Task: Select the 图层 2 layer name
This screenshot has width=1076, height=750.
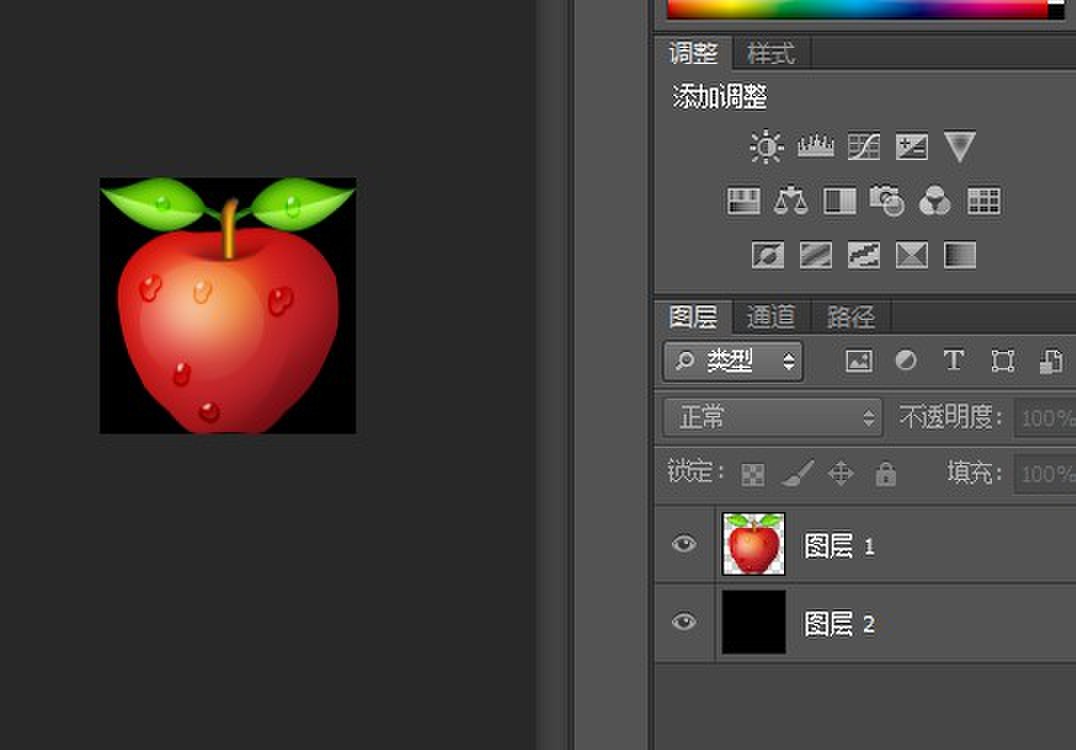Action: coord(839,624)
